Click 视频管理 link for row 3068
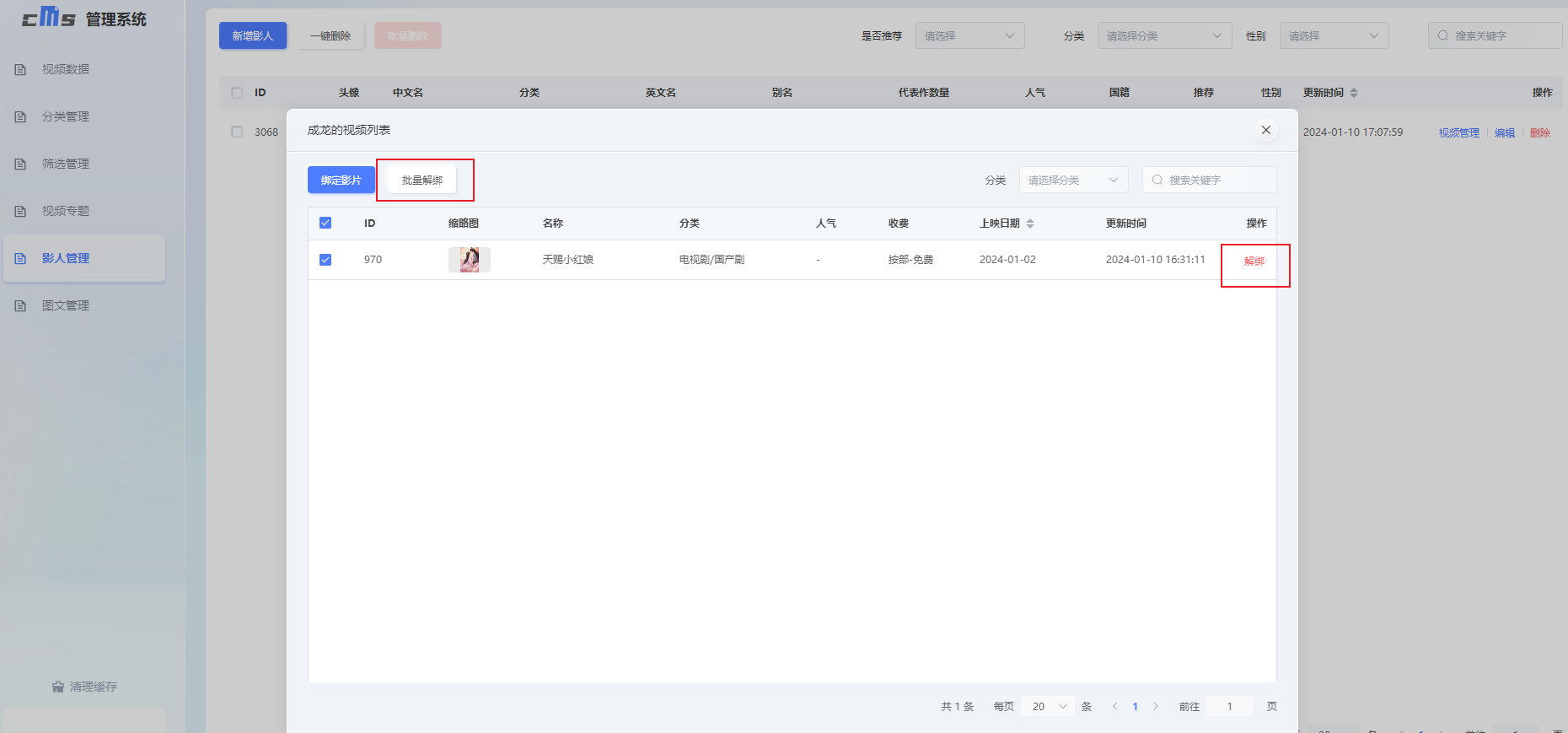 pyautogui.click(x=1459, y=132)
